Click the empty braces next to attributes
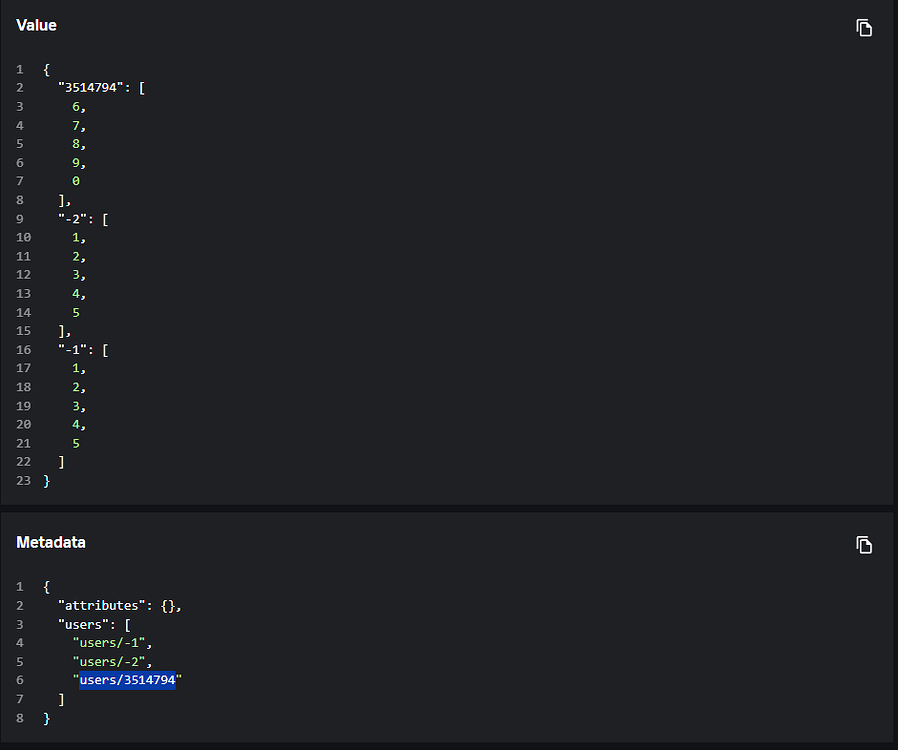This screenshot has width=898, height=750. coord(170,605)
